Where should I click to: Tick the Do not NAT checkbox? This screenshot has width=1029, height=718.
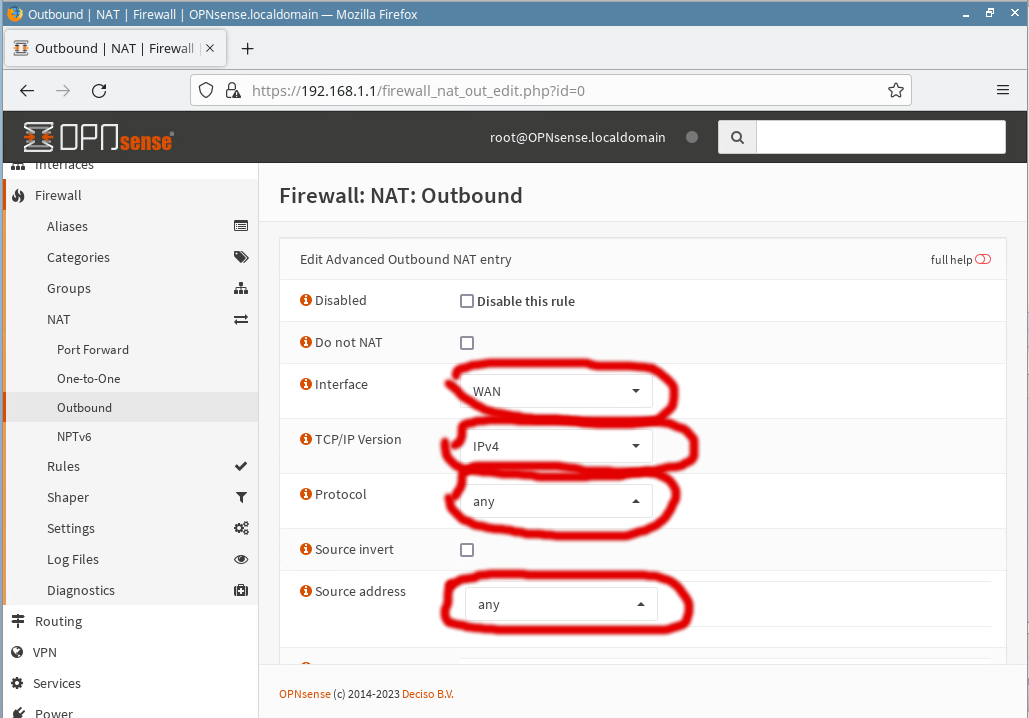pyautogui.click(x=467, y=343)
